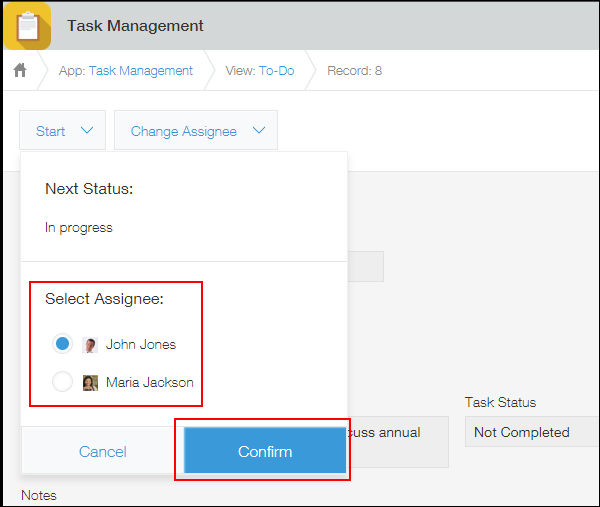Cancel the status change popup

[x=102, y=452]
